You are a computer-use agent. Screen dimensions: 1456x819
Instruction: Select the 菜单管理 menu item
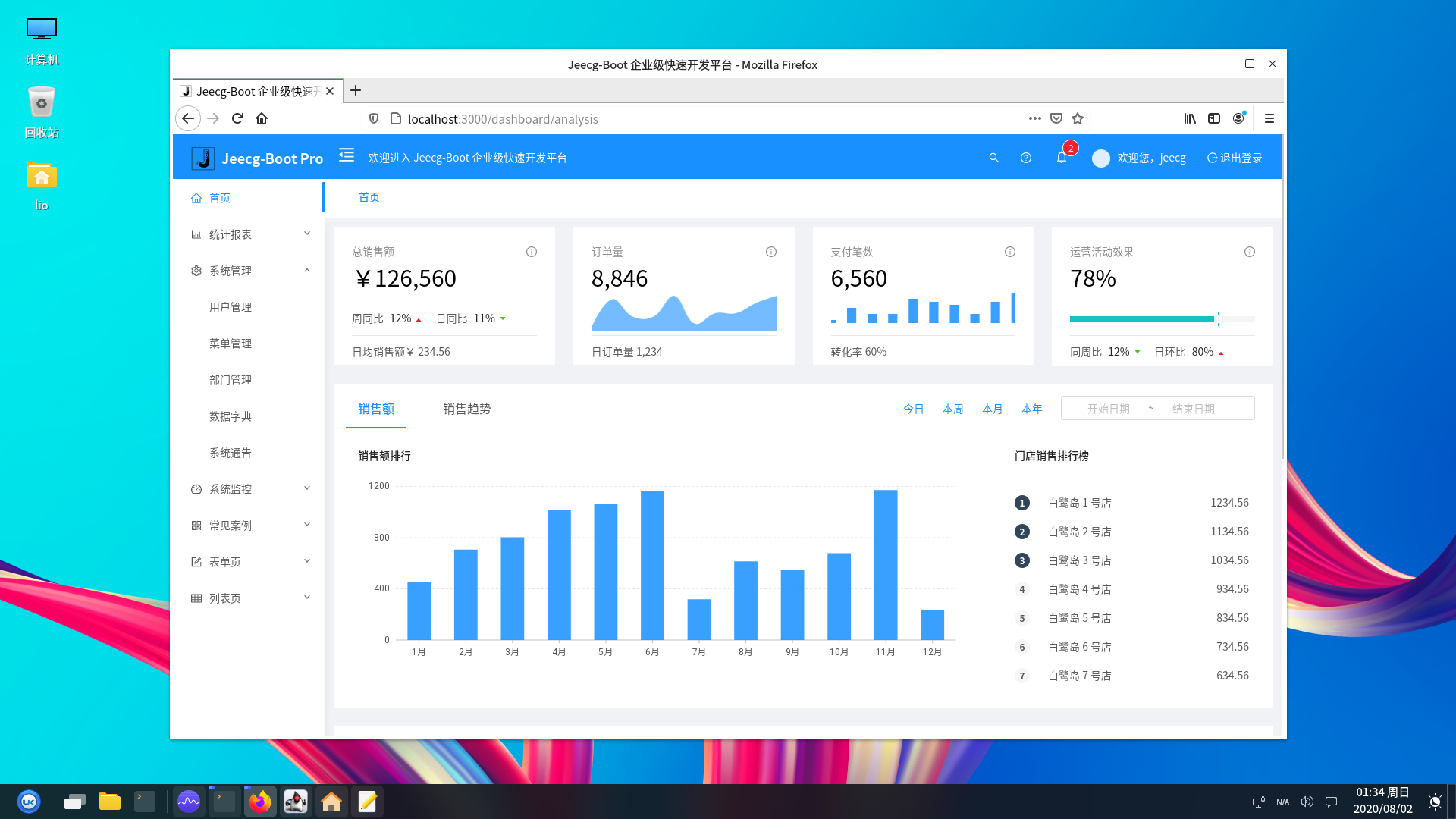click(231, 344)
